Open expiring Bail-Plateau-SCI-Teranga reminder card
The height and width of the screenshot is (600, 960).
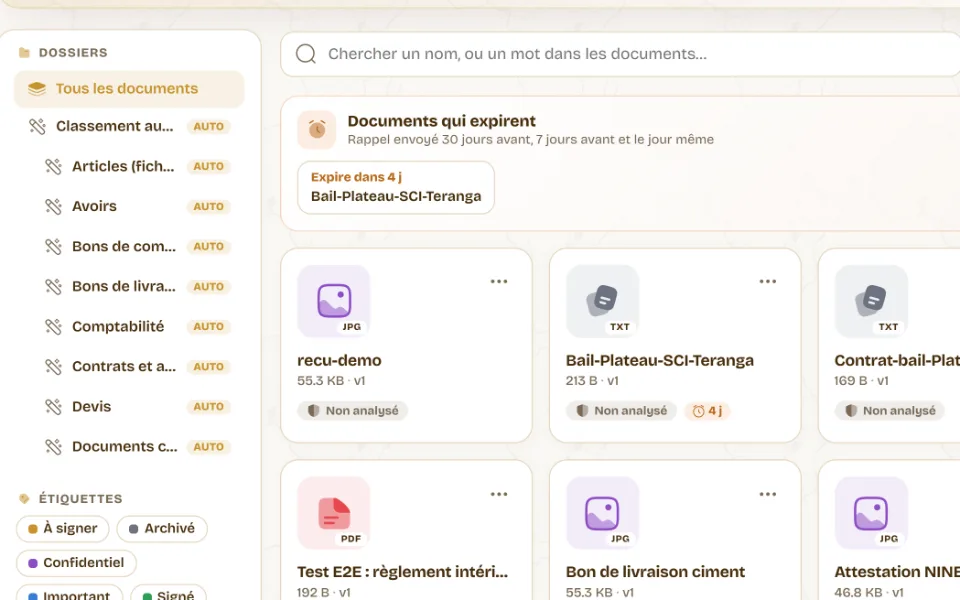tap(396, 187)
